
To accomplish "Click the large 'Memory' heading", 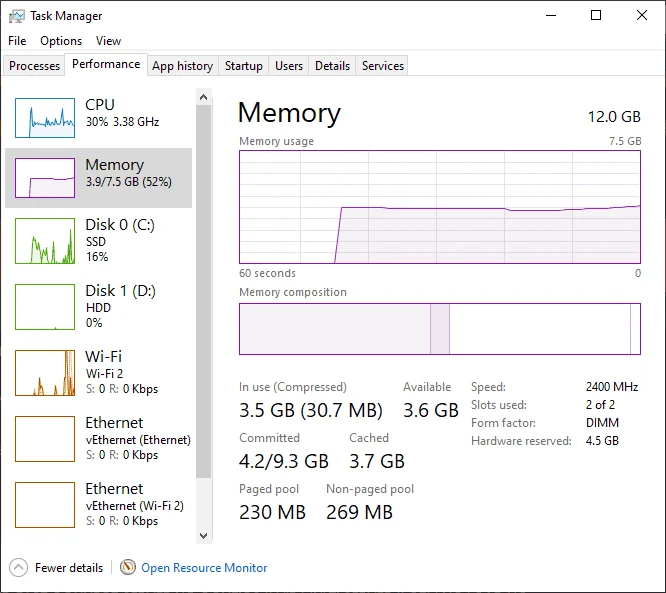I will pos(289,113).
